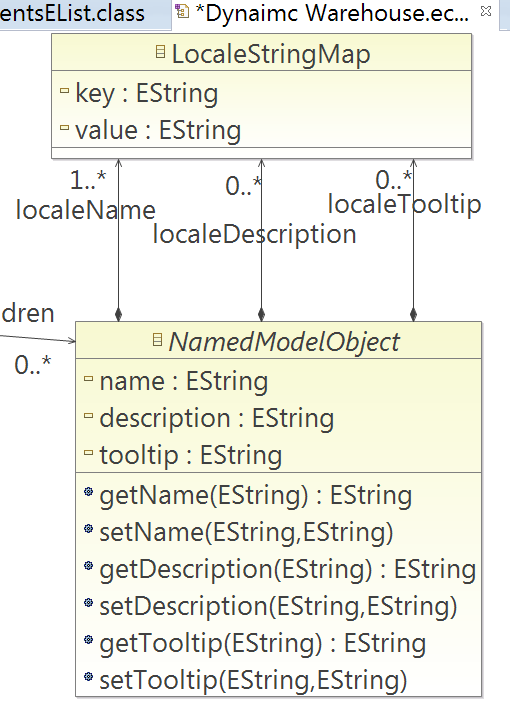
Task: Select the localeTooltip reference label
Action: (x=404, y=204)
